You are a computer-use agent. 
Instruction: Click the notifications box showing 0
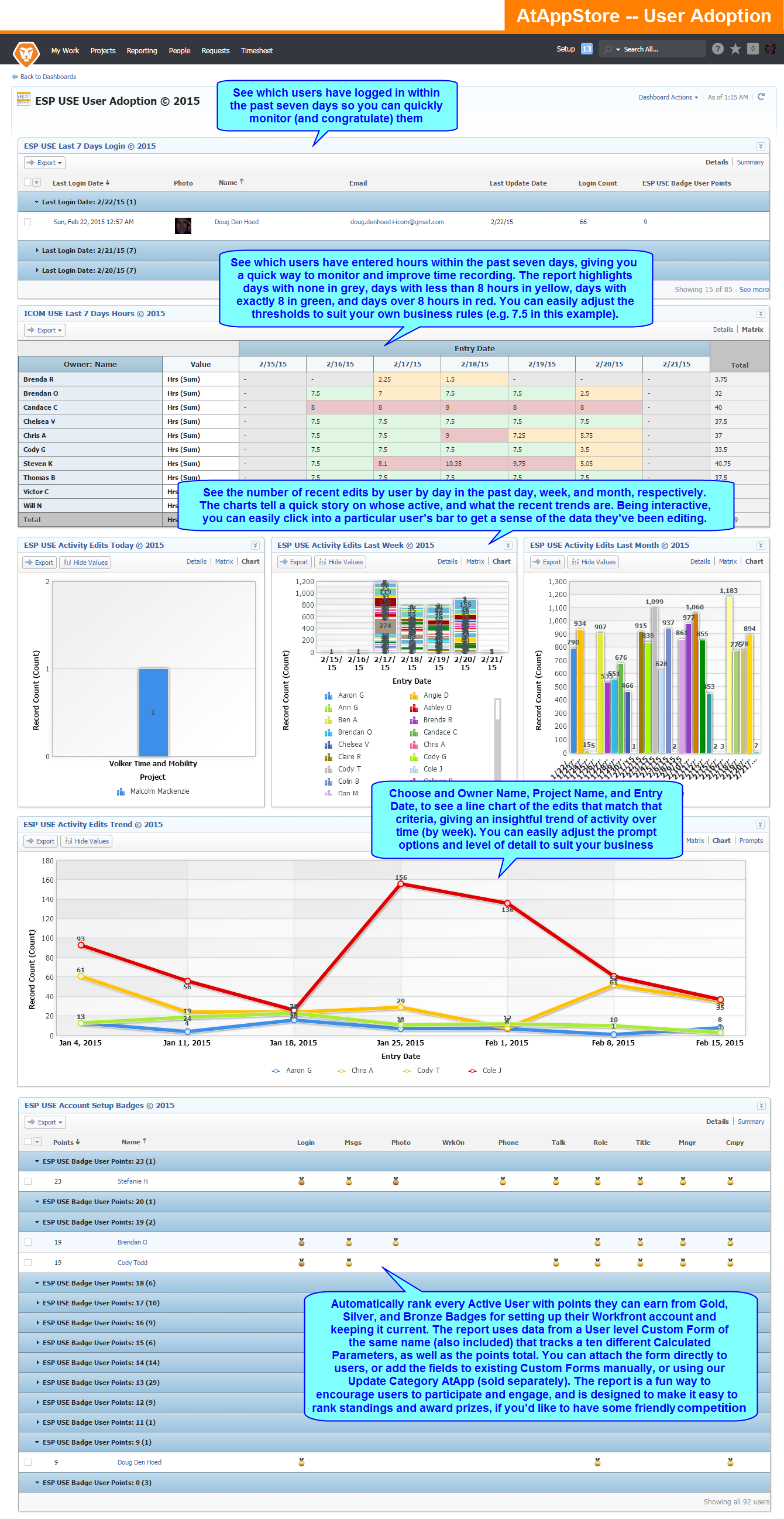(752, 49)
